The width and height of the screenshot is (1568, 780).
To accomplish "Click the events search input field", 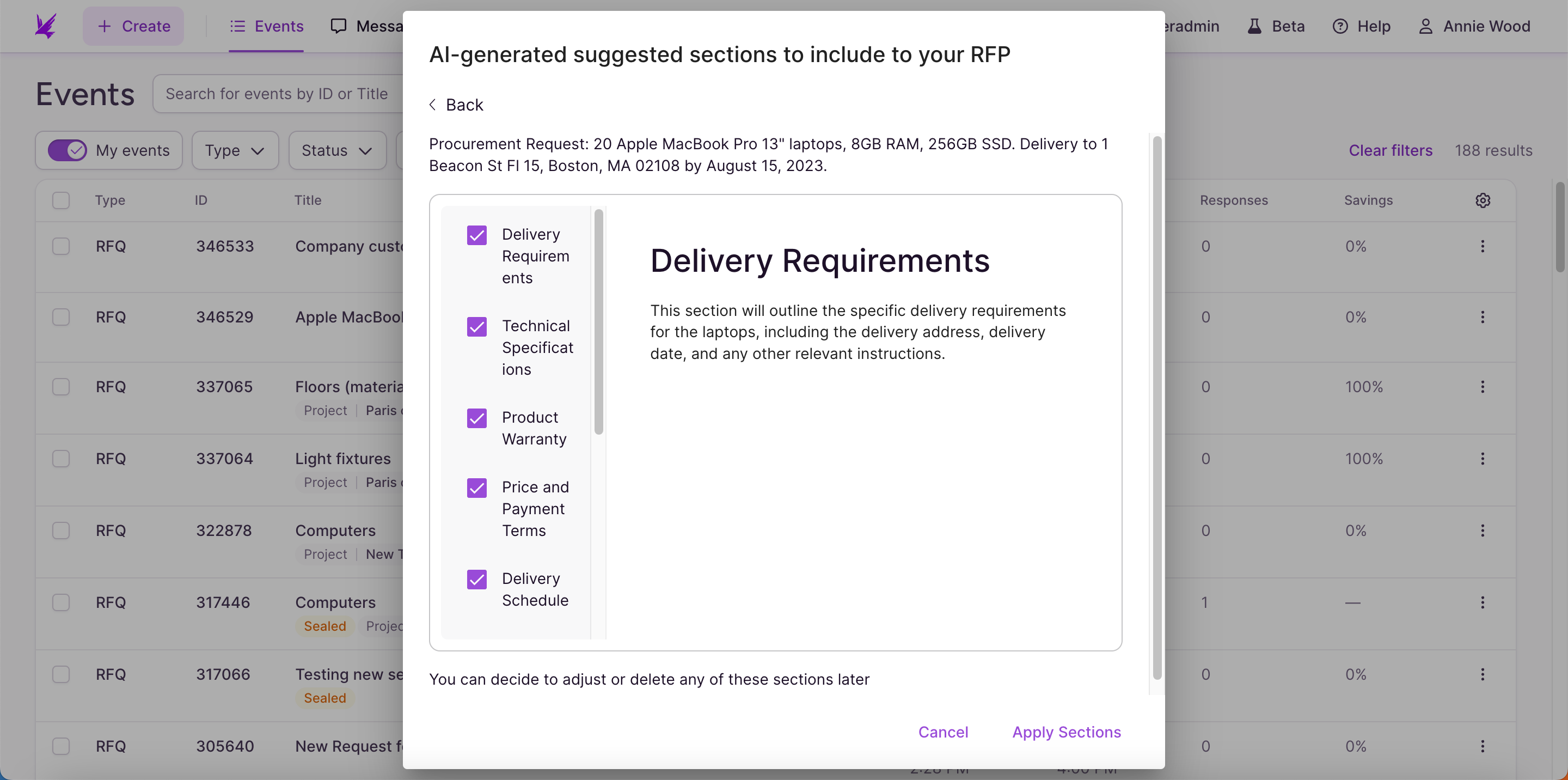I will (x=278, y=94).
